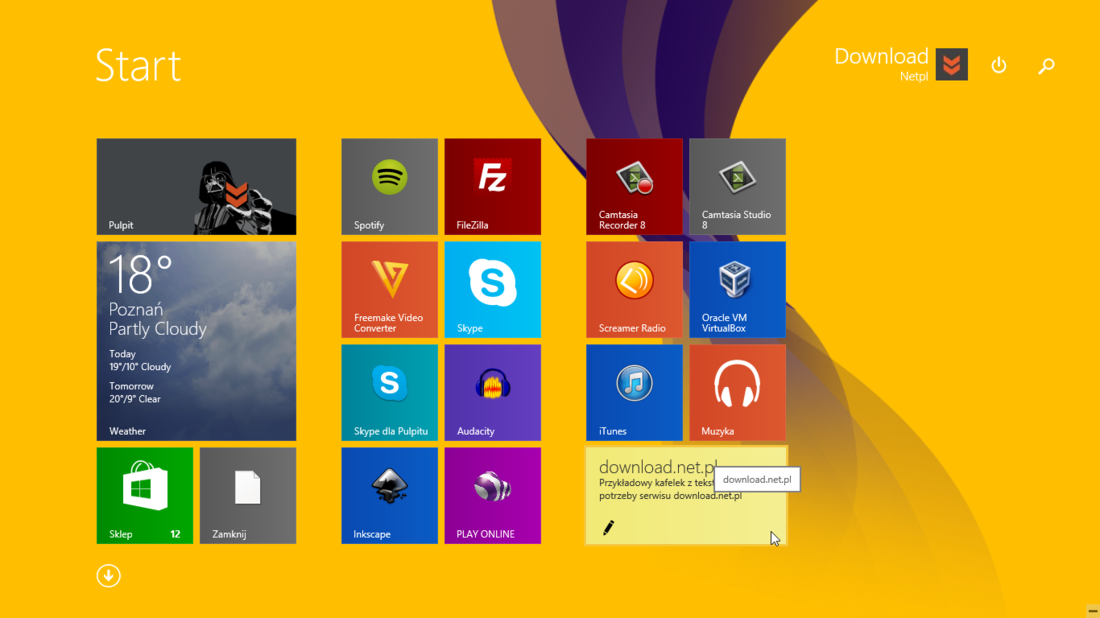Screen dimensions: 1100x618
Task: Show all apps with down arrow
Action: [109, 576]
